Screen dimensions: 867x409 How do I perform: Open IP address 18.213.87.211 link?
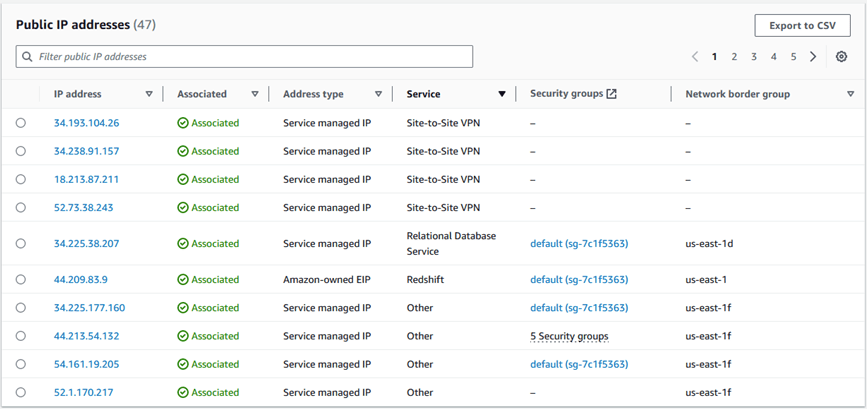[86, 180]
